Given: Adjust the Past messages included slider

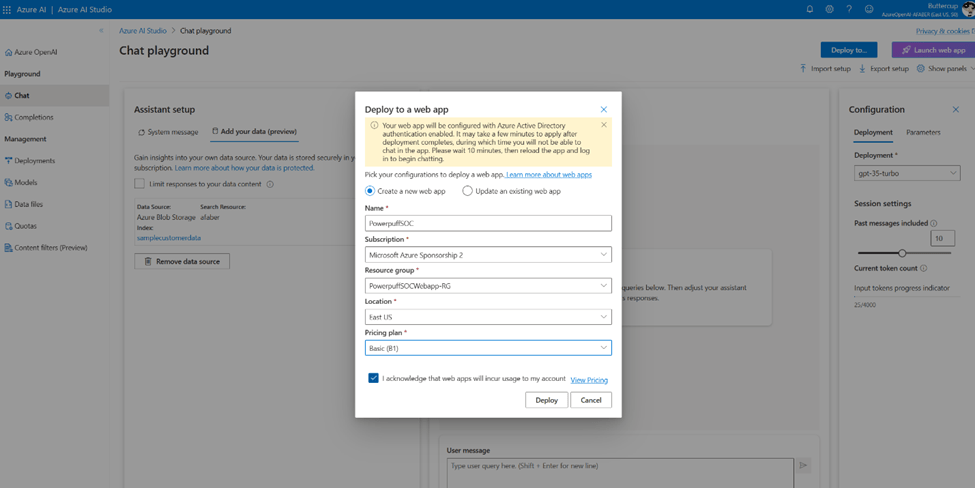Looking at the screenshot, I should 902,253.
